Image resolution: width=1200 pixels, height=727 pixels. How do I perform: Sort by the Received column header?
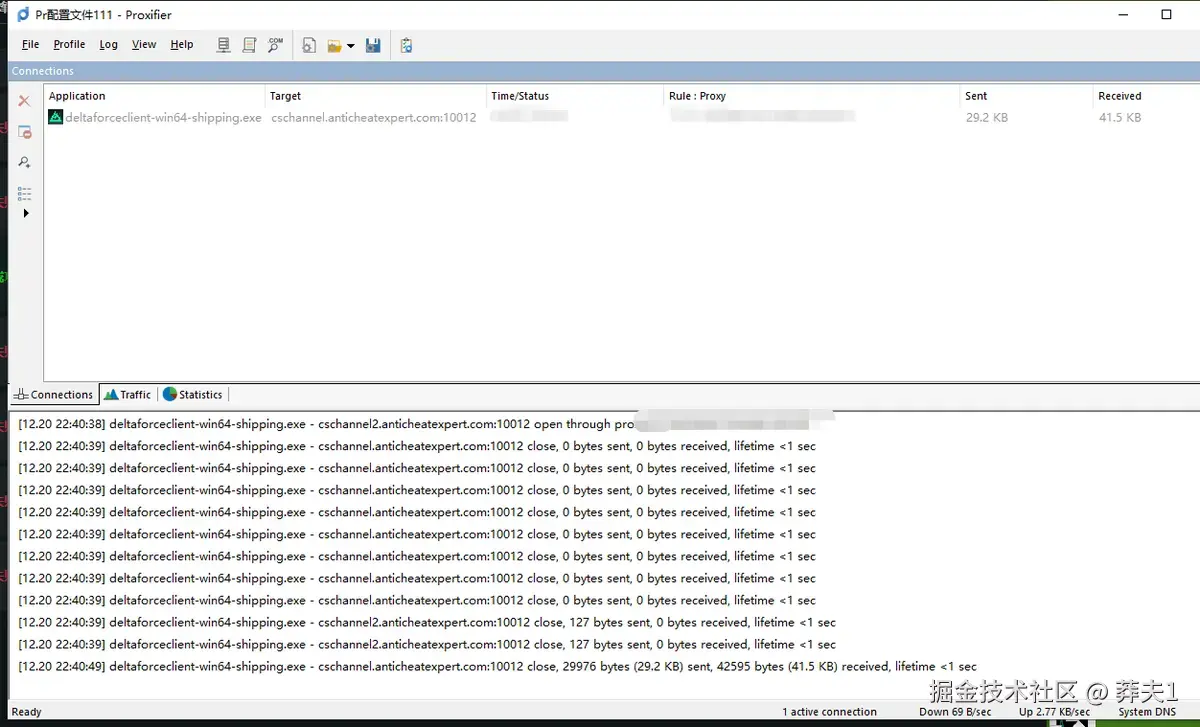(1146, 96)
